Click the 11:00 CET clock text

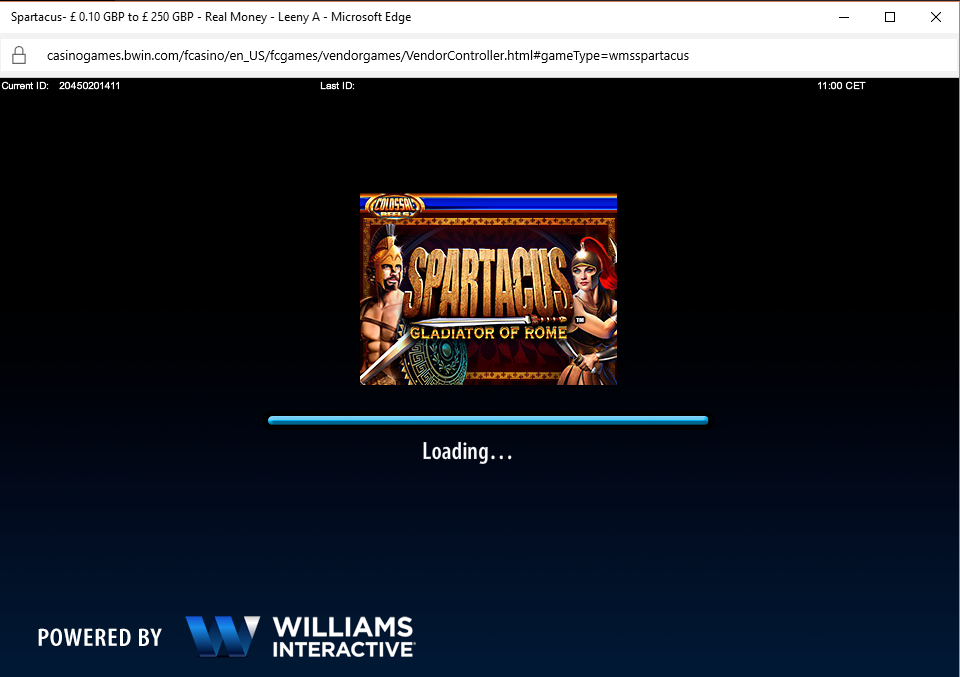click(841, 86)
